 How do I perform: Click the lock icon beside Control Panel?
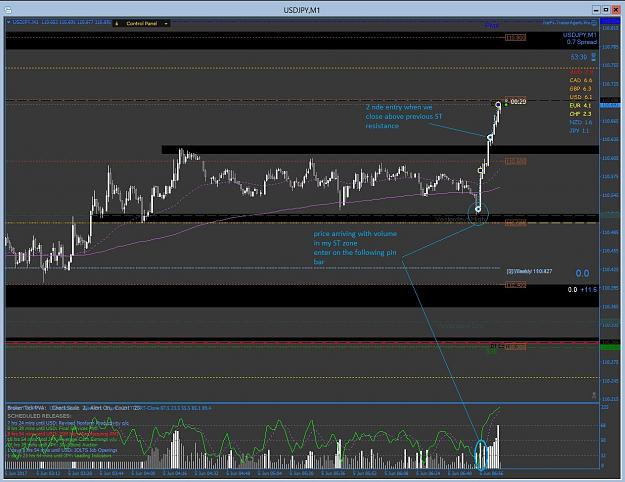(117, 24)
